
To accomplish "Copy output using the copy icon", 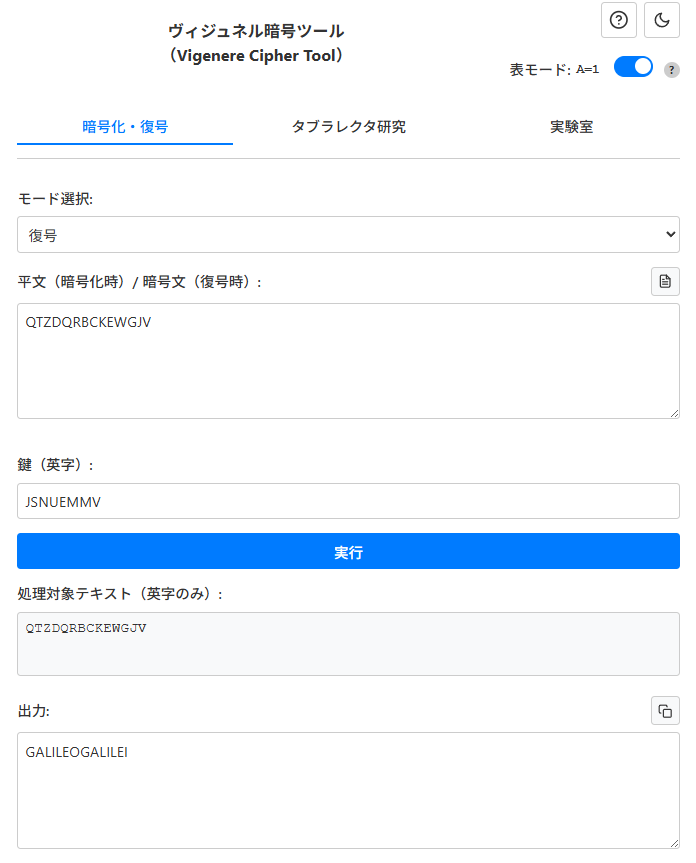I will 665,711.
